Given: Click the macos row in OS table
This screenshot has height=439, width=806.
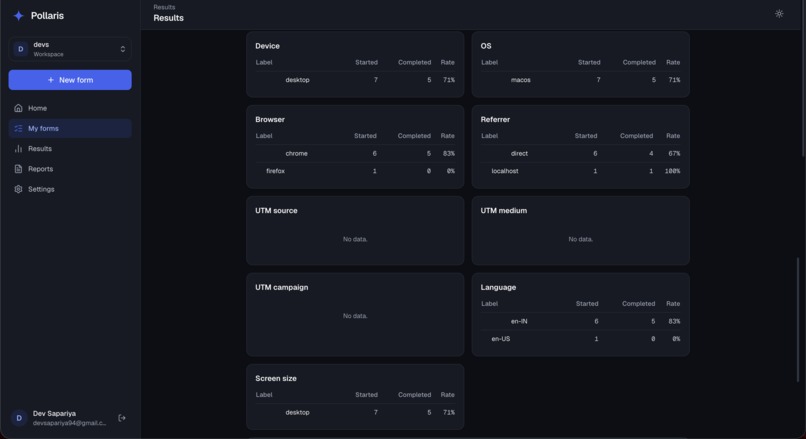Looking at the screenshot, I should 581,80.
